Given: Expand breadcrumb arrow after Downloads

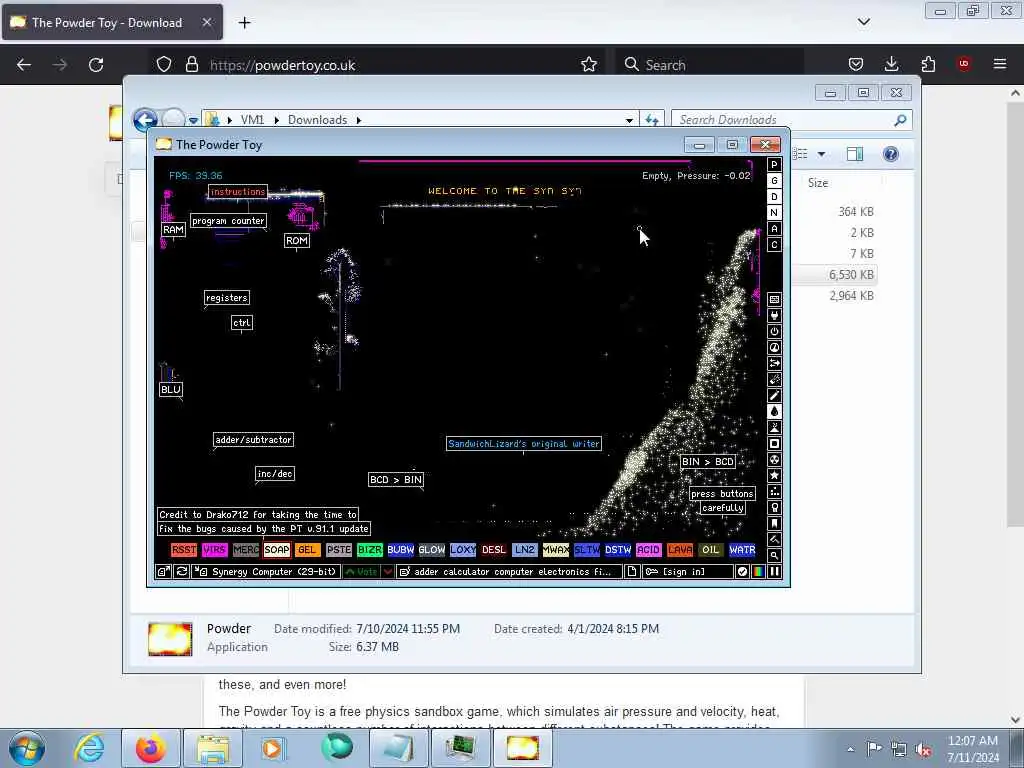Looking at the screenshot, I should tap(359, 120).
